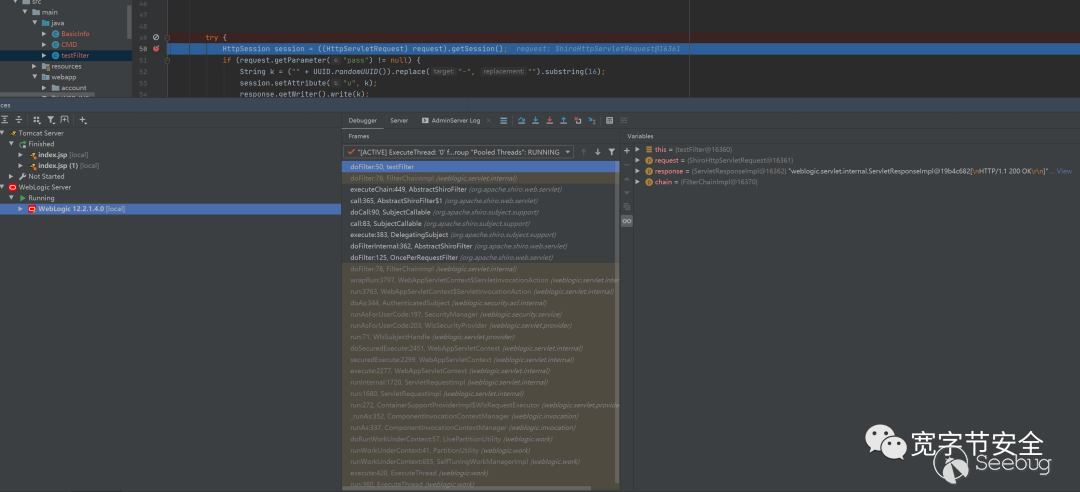This screenshot has height=492, width=1080.
Task: Expand the response variable node
Action: (638, 171)
